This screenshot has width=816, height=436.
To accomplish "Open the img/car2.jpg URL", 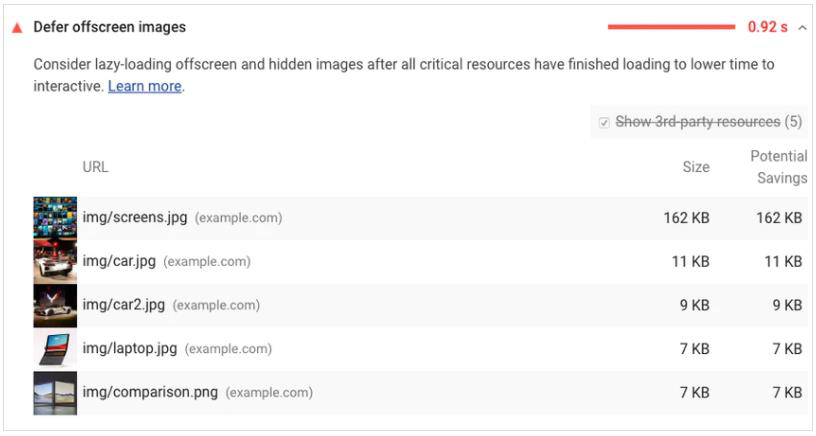I will (124, 305).
